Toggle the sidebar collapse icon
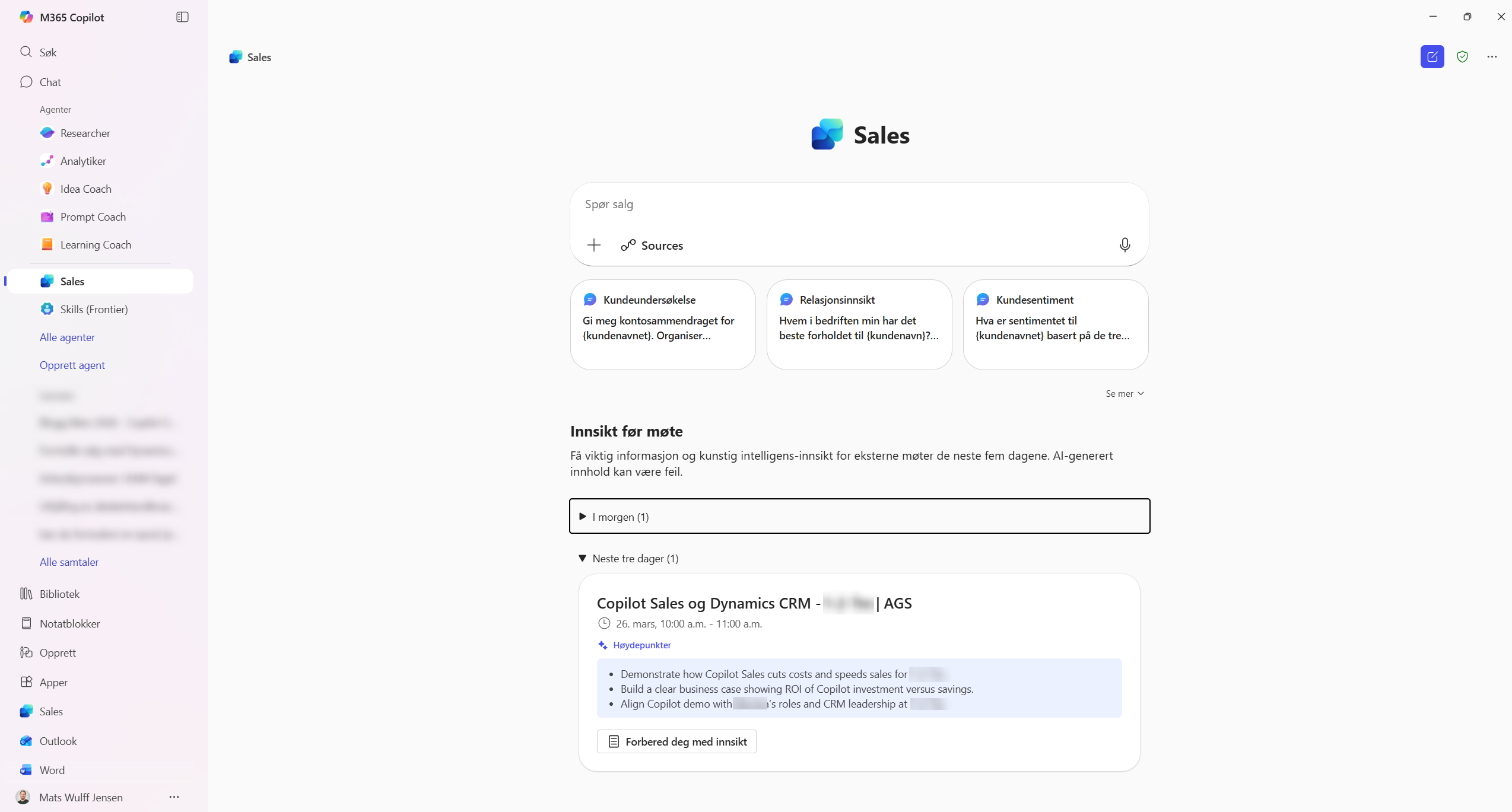This screenshot has height=812, width=1512. [x=182, y=17]
